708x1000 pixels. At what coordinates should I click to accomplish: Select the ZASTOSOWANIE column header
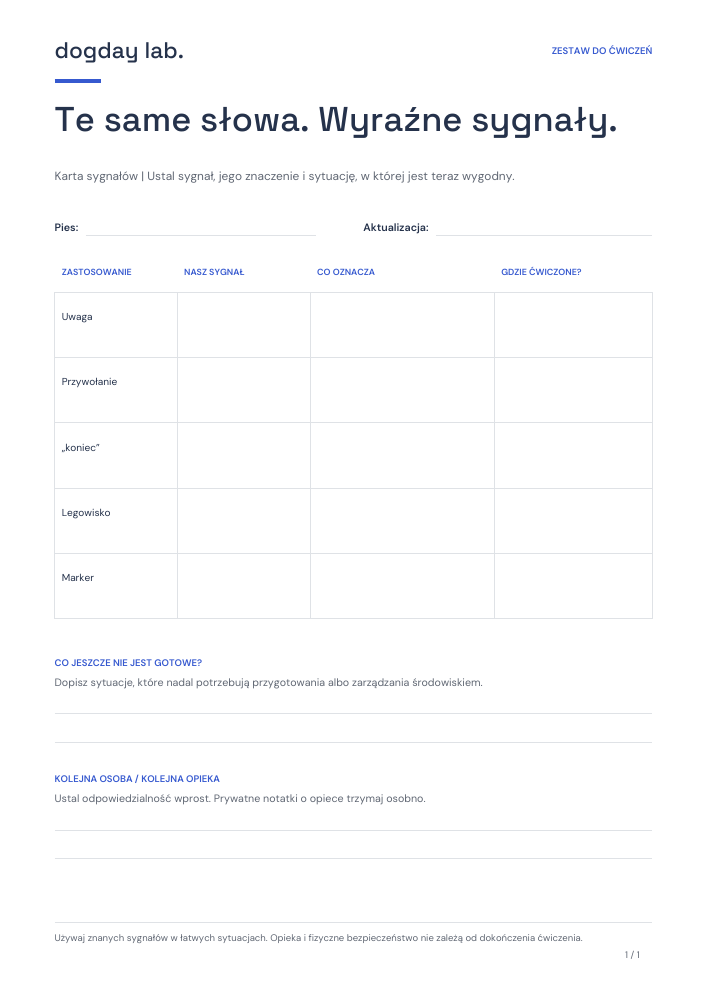(x=96, y=272)
